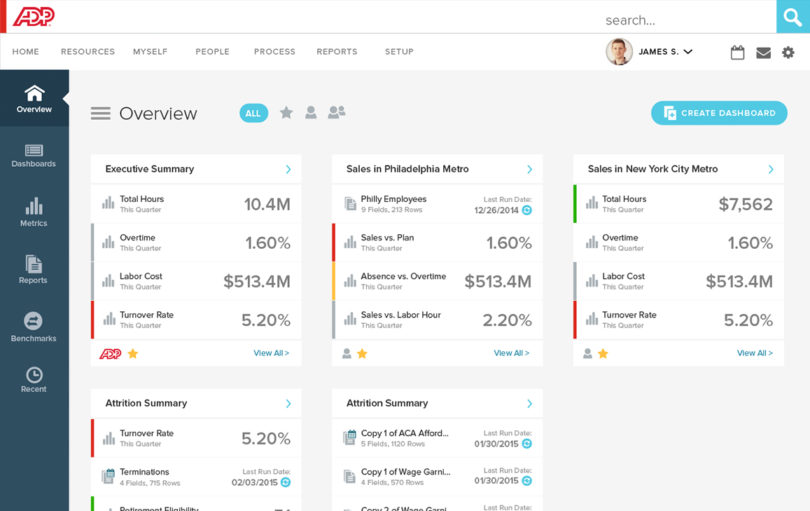The width and height of the screenshot is (810, 511).
Task: Open Terminations report row
Action: (196, 477)
